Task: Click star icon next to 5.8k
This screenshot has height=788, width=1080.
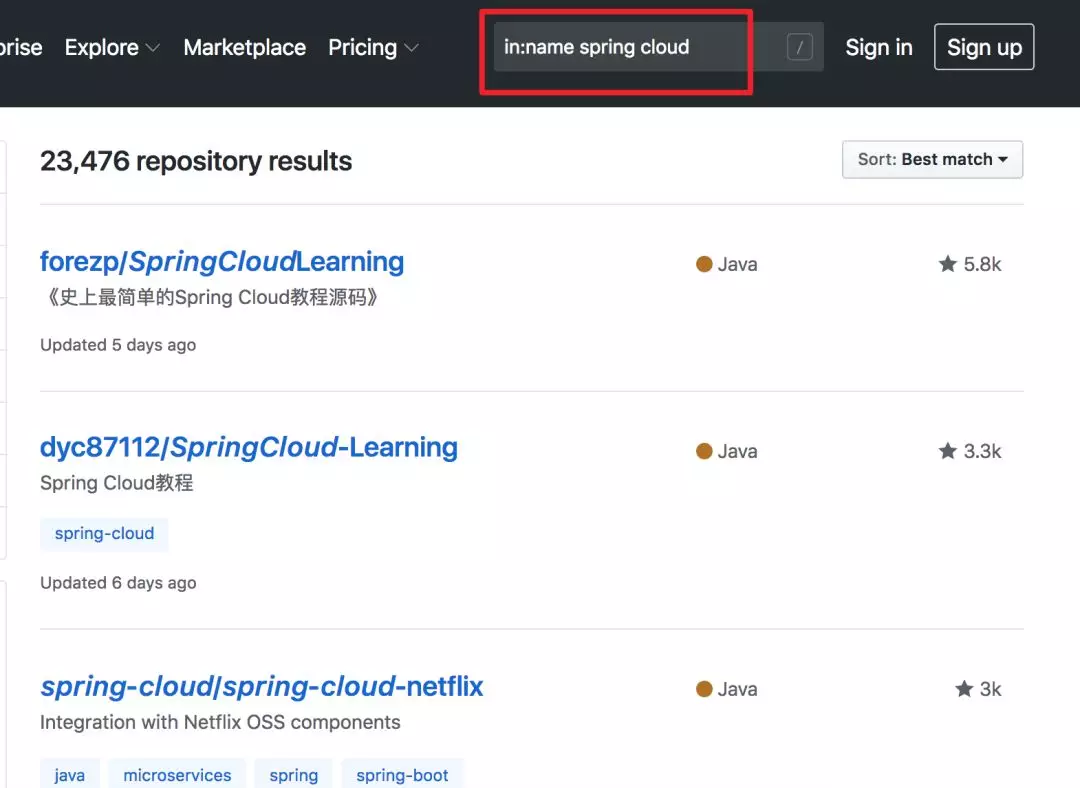Action: [948, 264]
